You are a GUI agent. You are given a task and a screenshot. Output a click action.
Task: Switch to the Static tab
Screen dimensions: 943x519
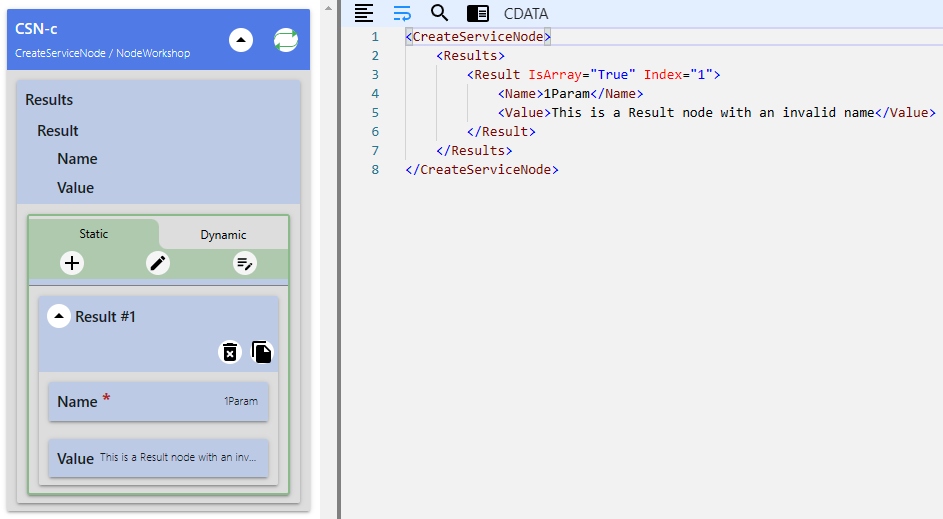point(94,234)
